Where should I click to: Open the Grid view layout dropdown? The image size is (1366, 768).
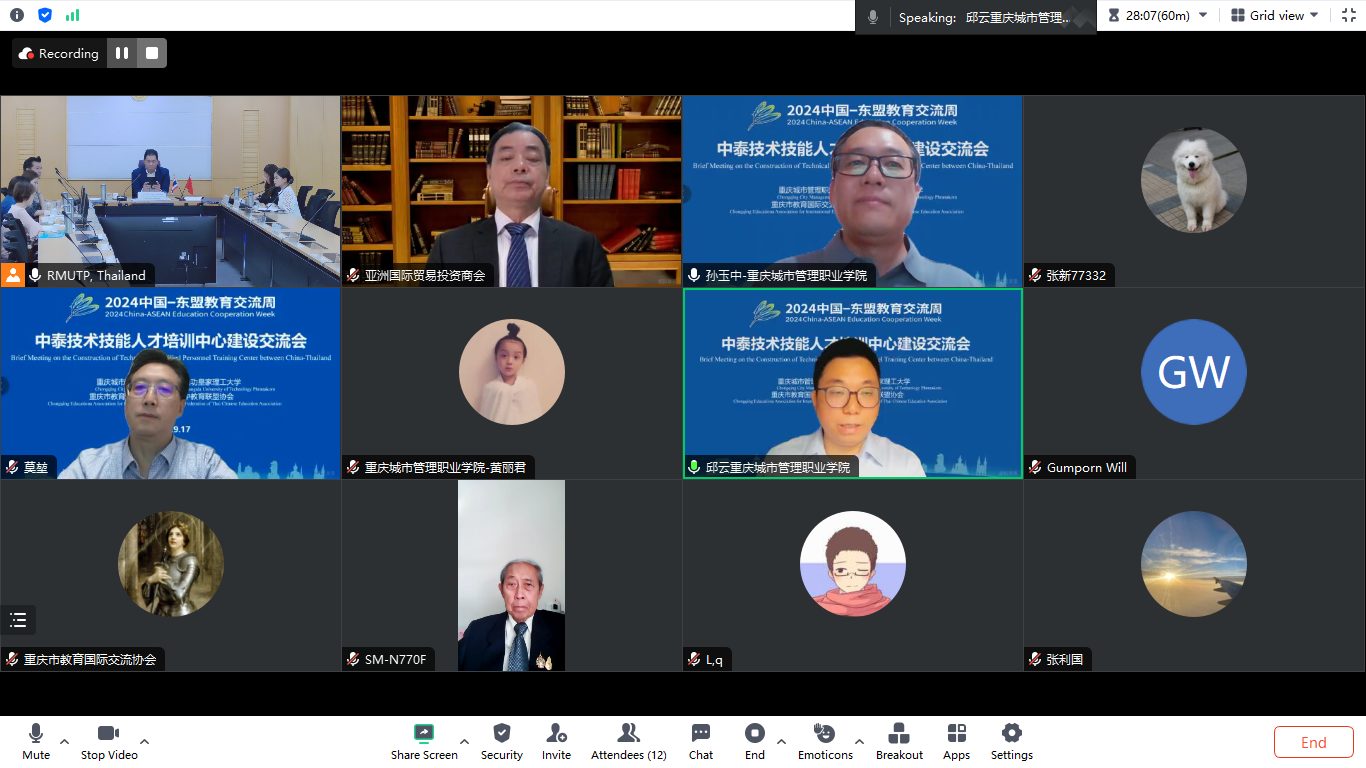click(1276, 15)
